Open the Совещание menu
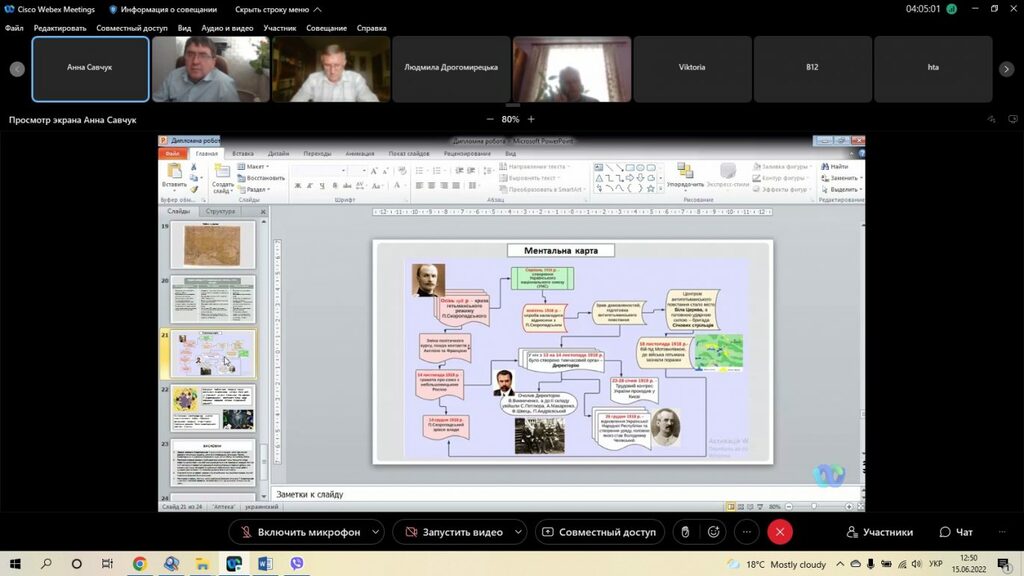The height and width of the screenshot is (576, 1024). click(x=326, y=28)
